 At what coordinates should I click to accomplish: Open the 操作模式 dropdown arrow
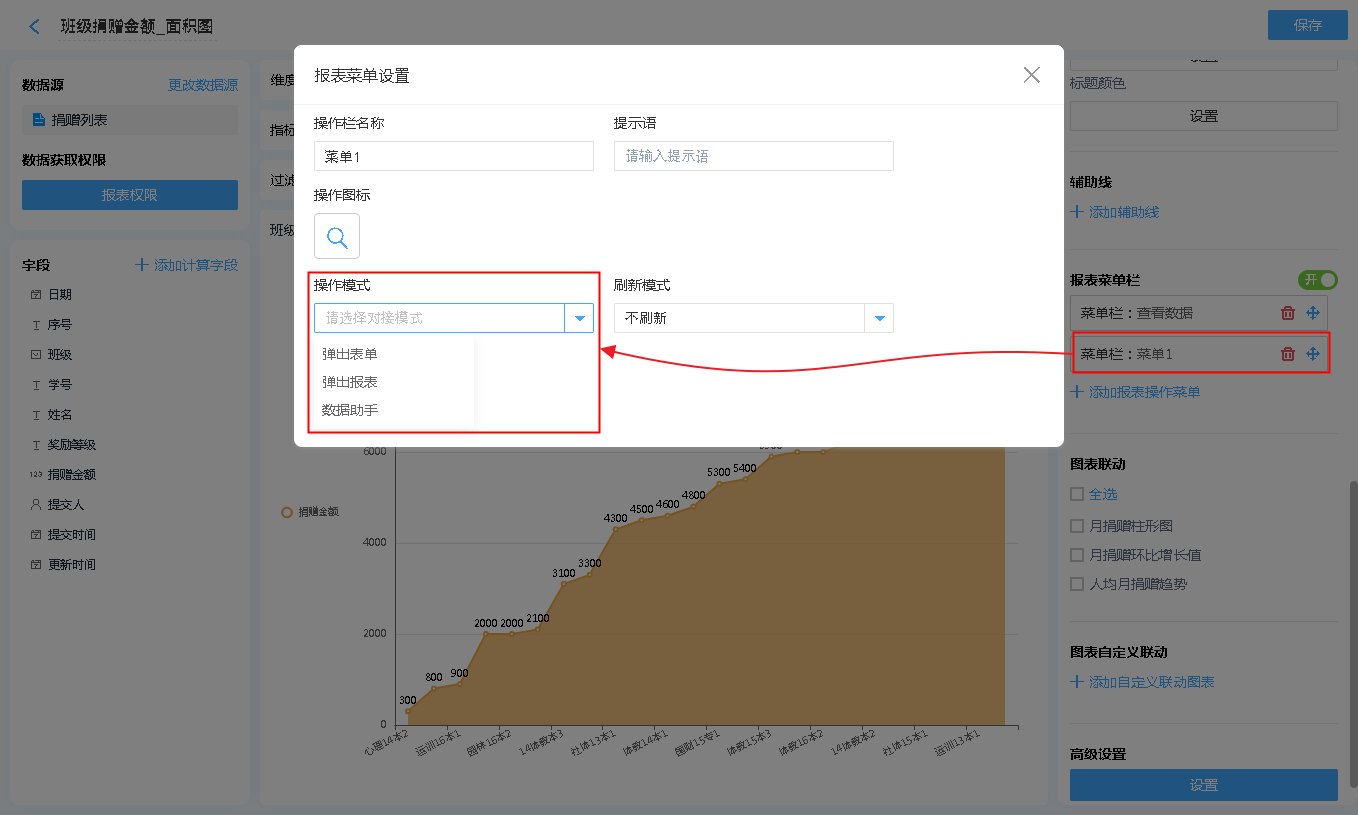coord(579,318)
